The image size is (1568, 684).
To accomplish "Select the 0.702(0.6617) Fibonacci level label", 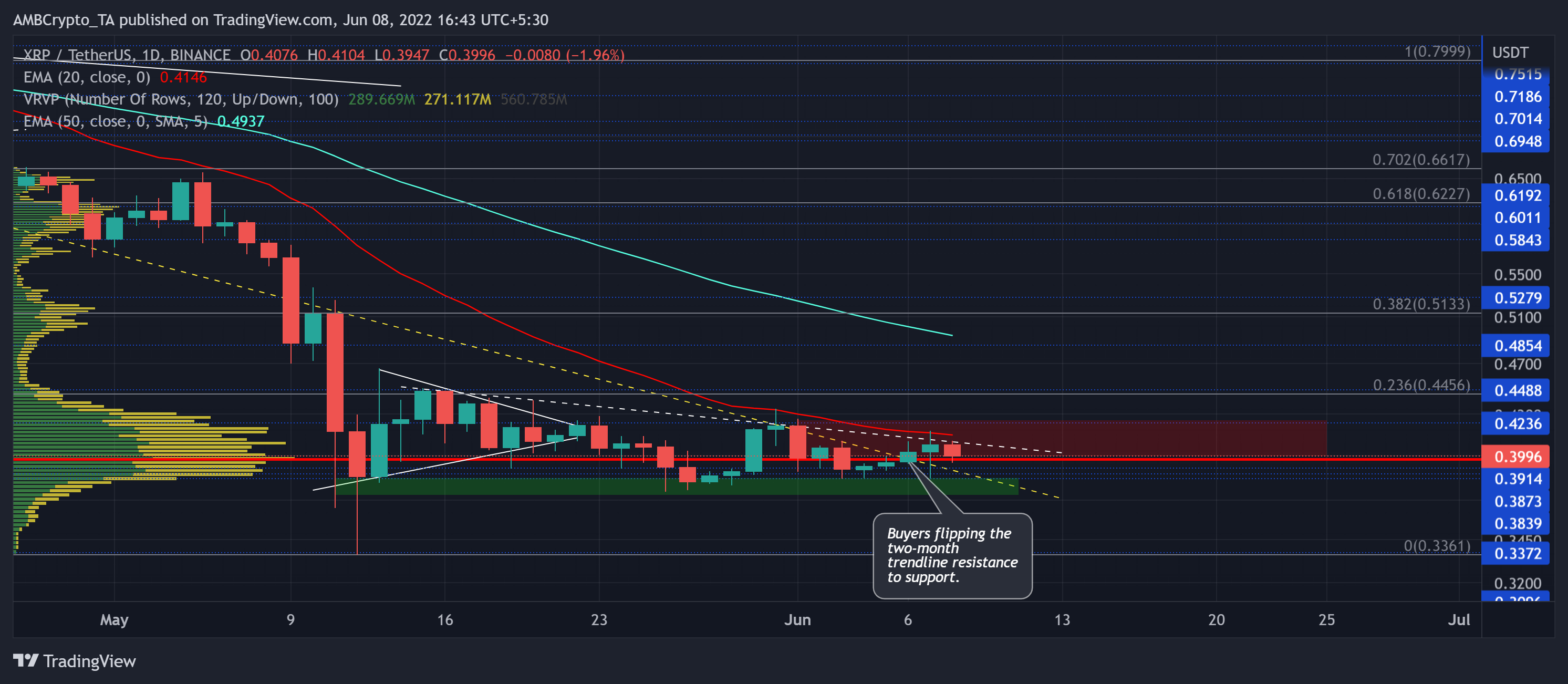I will coord(1421,159).
